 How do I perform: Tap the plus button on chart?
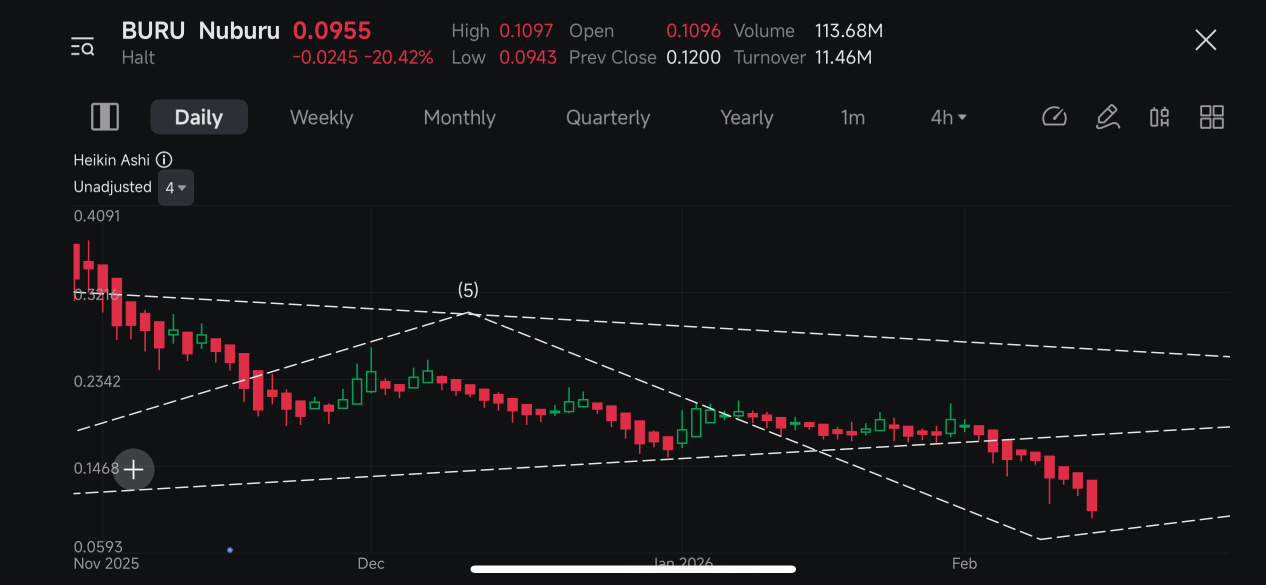pos(133,469)
